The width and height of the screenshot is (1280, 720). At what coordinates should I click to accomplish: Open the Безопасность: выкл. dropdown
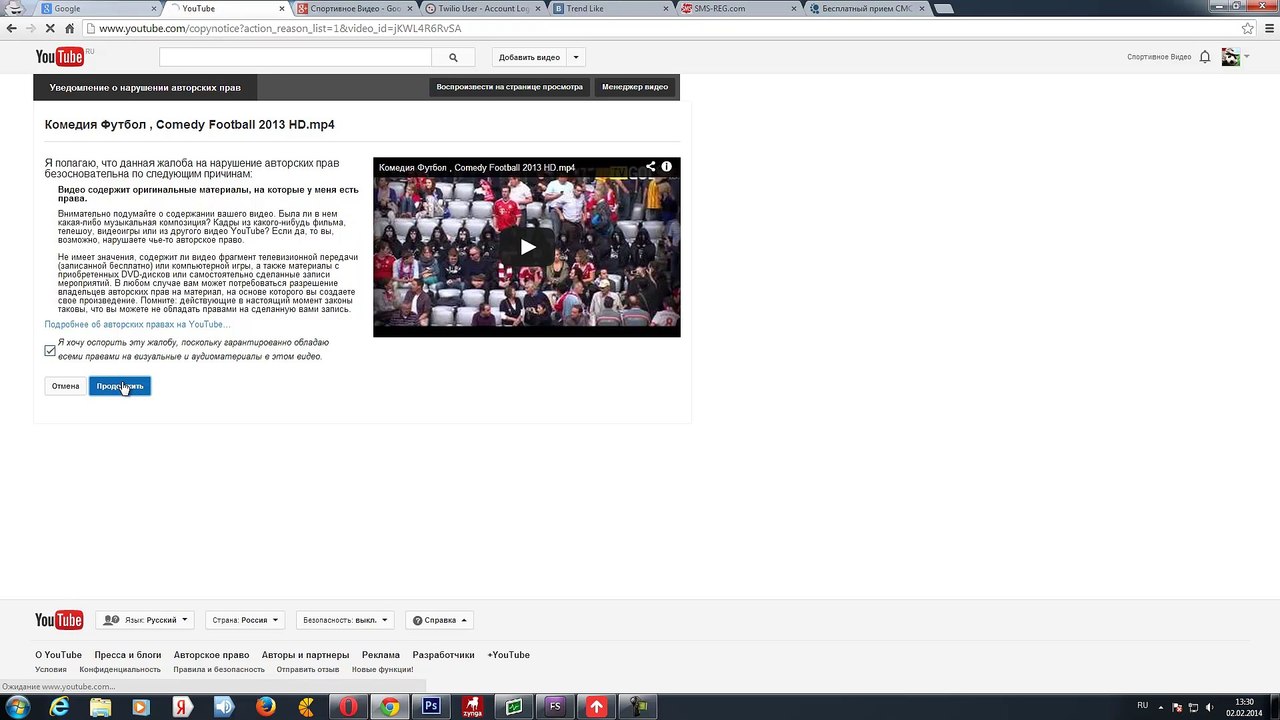pos(345,620)
